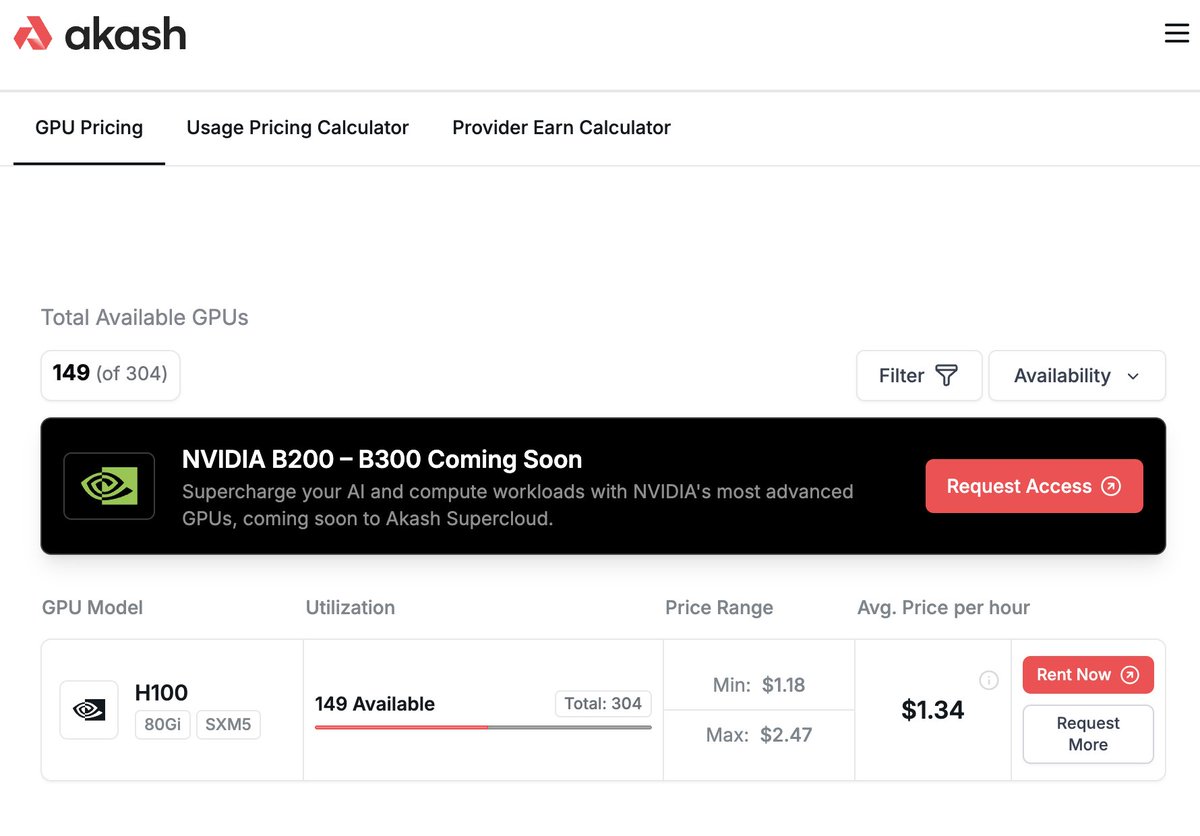1200x836 pixels.
Task: Click the Total: 304 badge
Action: [x=603, y=704]
